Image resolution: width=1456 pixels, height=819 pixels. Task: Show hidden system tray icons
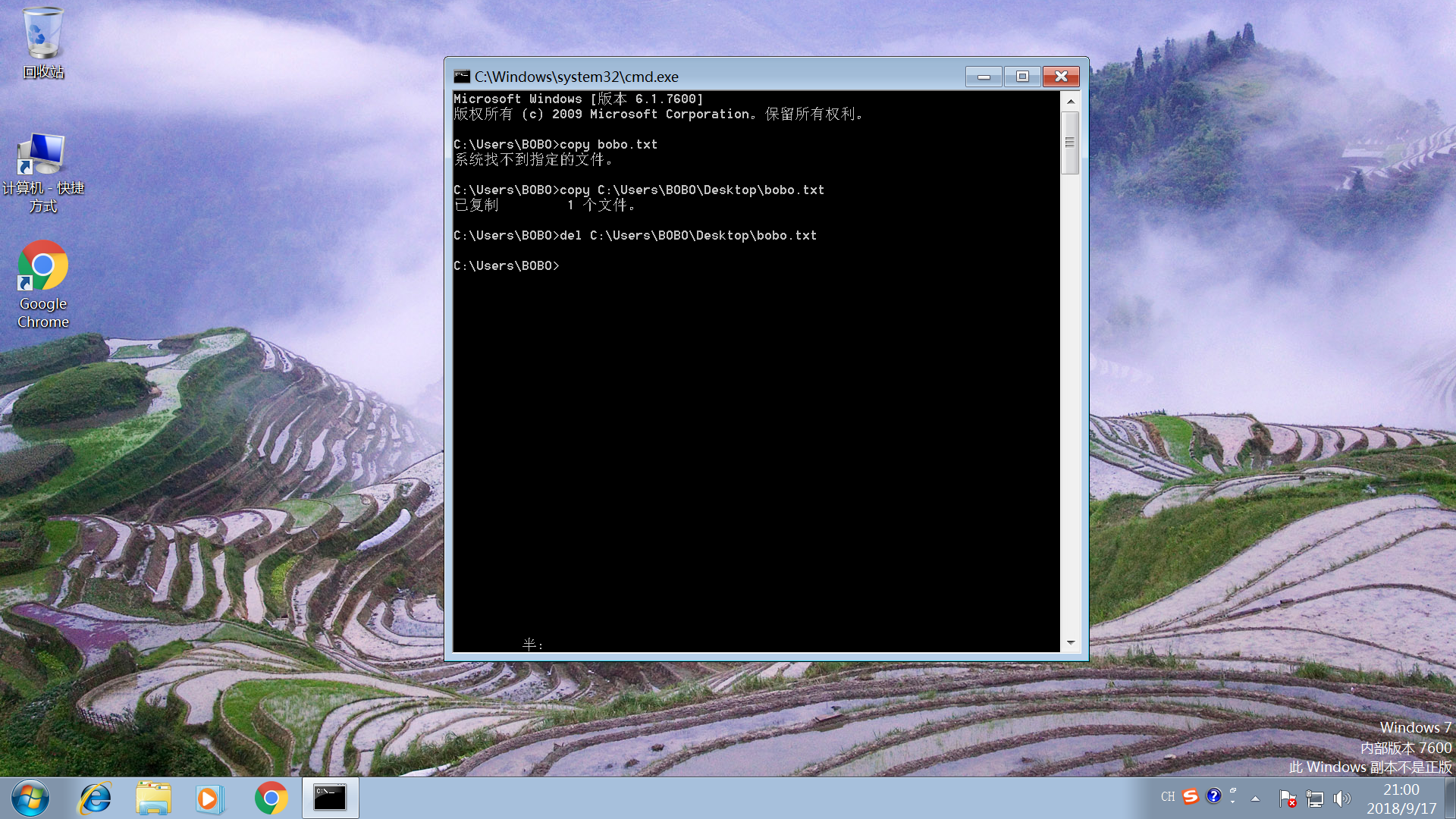click(1255, 798)
